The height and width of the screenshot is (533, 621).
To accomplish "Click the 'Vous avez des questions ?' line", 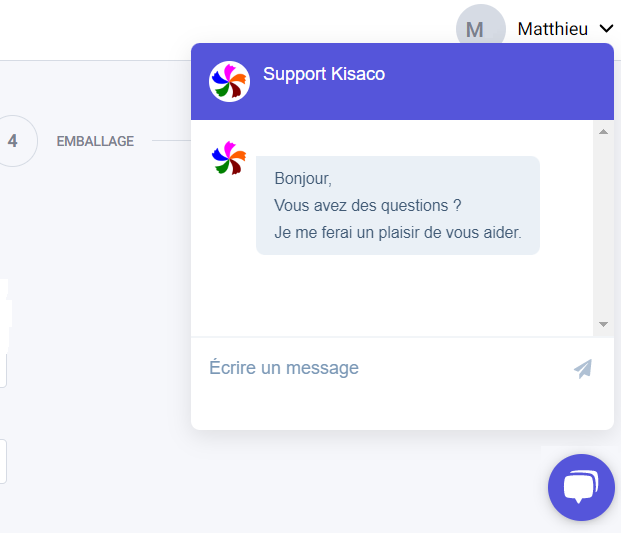I will point(368,206).
